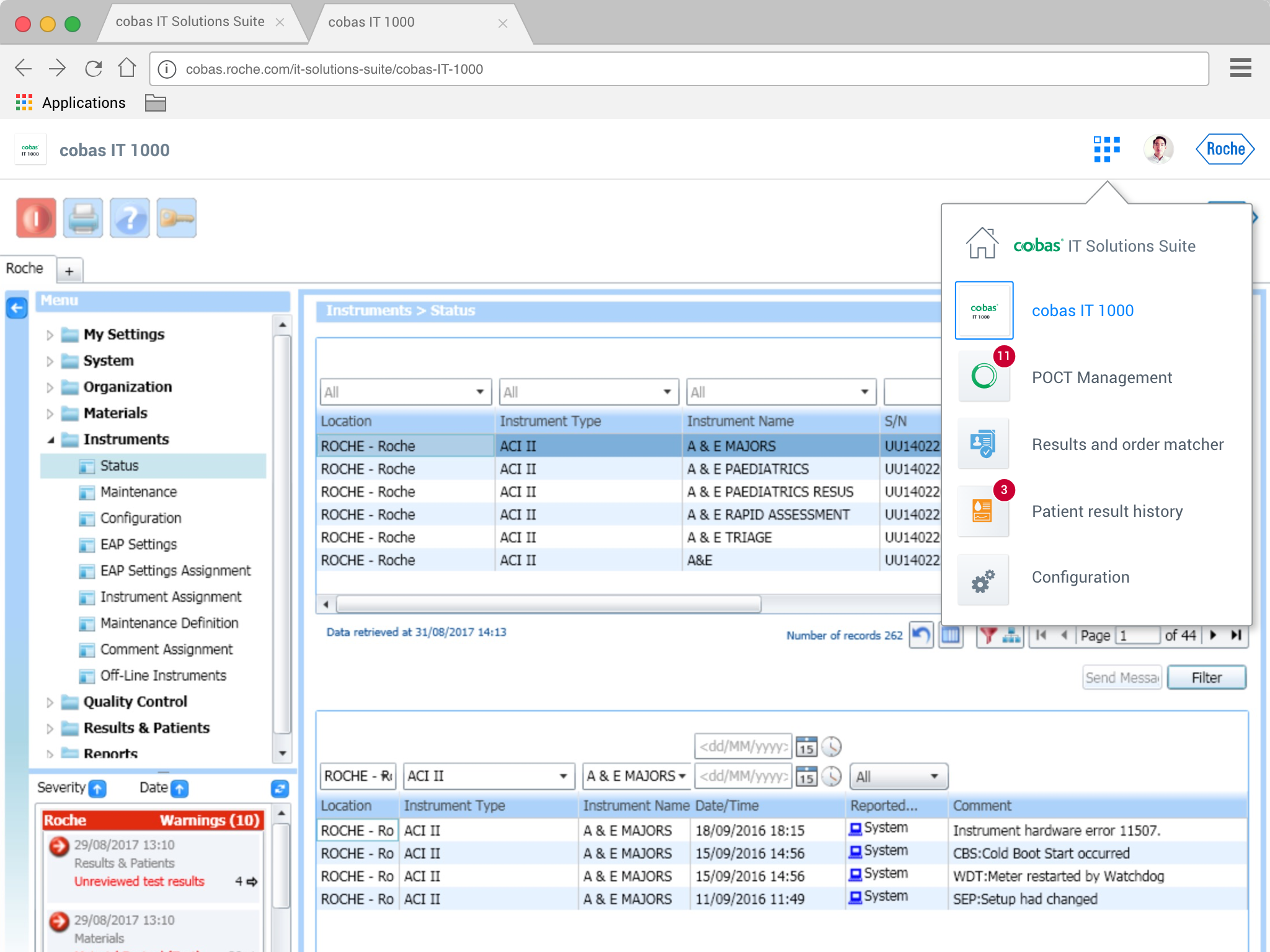The height and width of the screenshot is (952, 1270).
Task: Open the blue app grid launcher
Action: (x=1106, y=149)
